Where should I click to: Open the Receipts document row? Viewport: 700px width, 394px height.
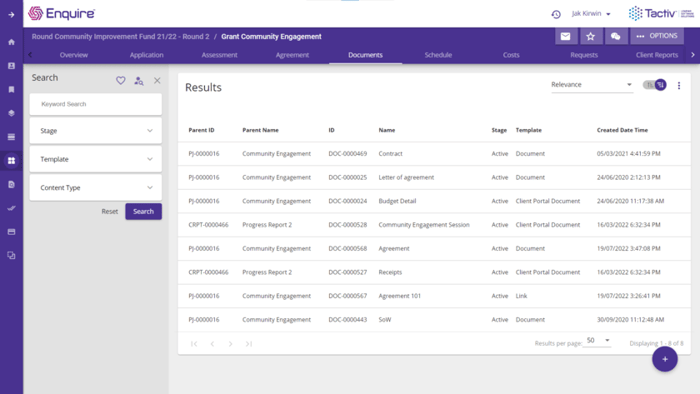(x=434, y=272)
